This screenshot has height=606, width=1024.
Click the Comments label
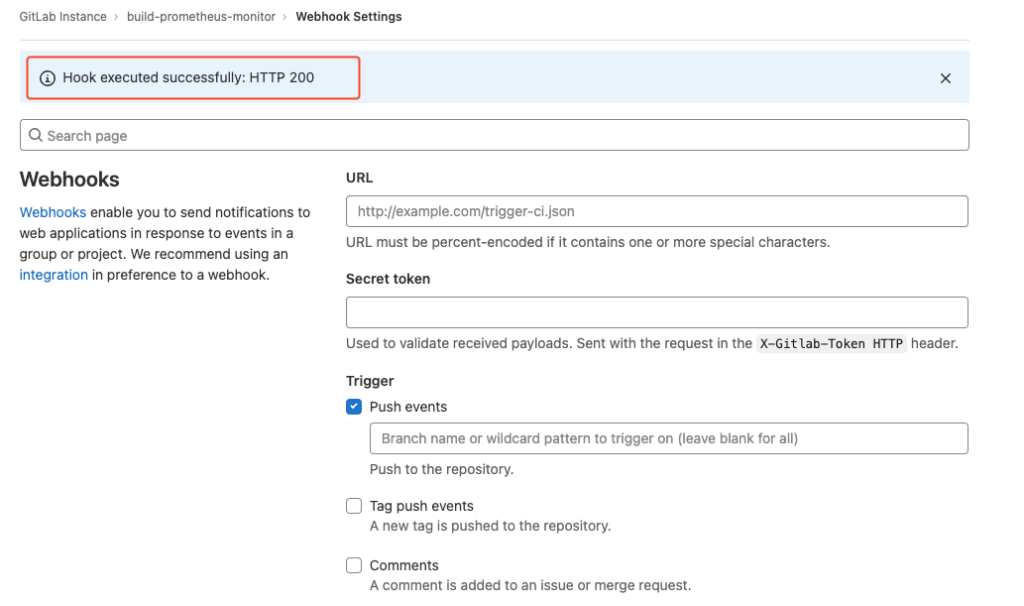[404, 566]
